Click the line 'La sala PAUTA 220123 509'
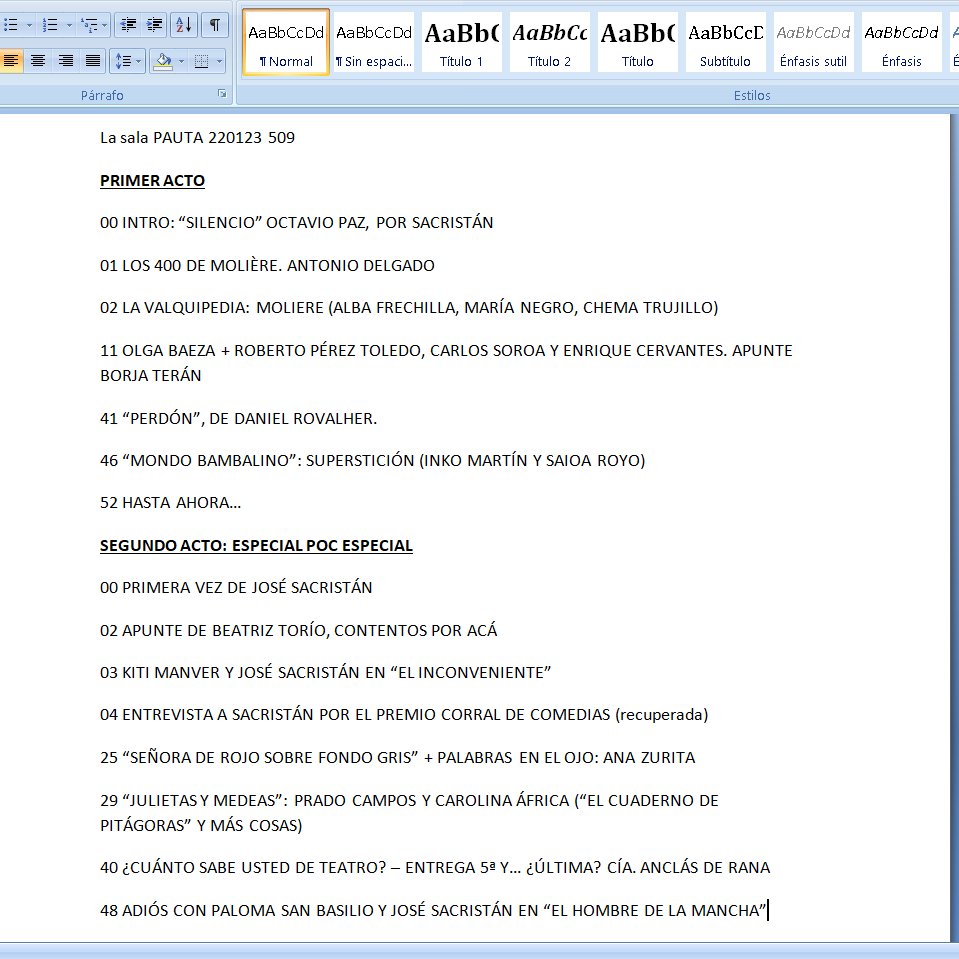959x959 pixels. (197, 138)
